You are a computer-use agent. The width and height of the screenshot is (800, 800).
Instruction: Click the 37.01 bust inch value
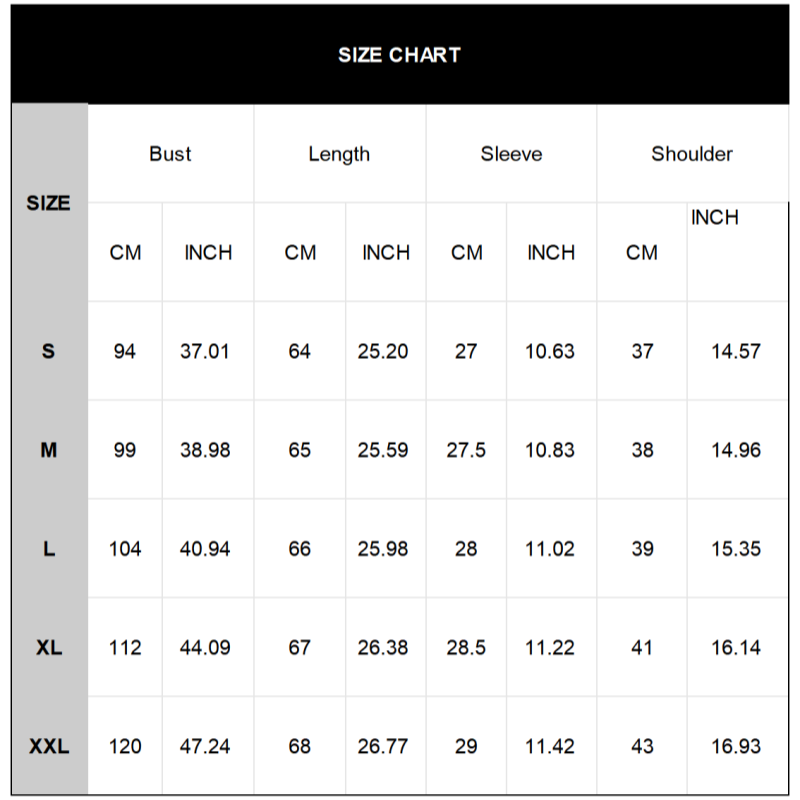(x=205, y=352)
